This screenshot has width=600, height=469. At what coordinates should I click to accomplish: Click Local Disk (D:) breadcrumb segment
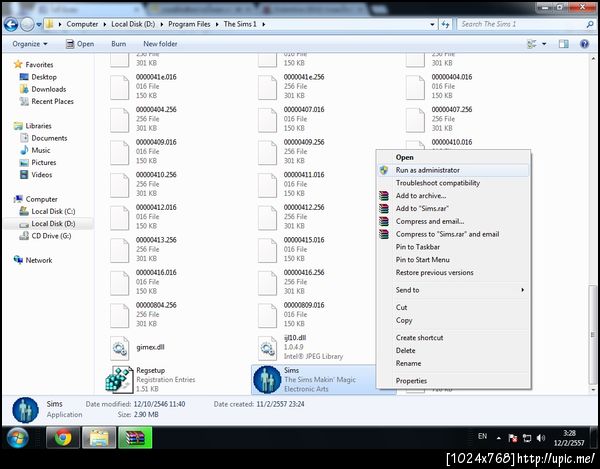tap(133, 24)
